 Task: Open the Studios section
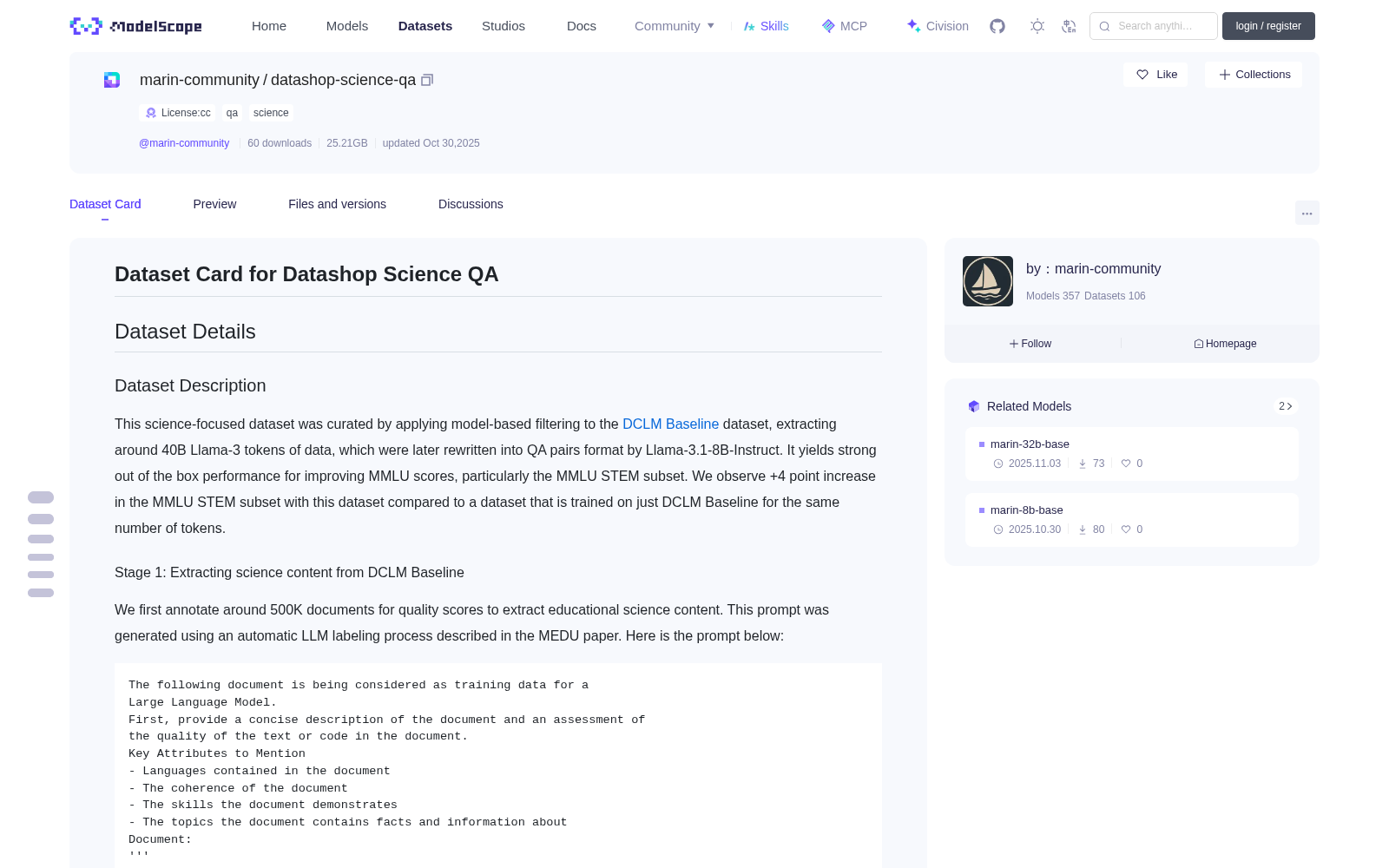(504, 26)
